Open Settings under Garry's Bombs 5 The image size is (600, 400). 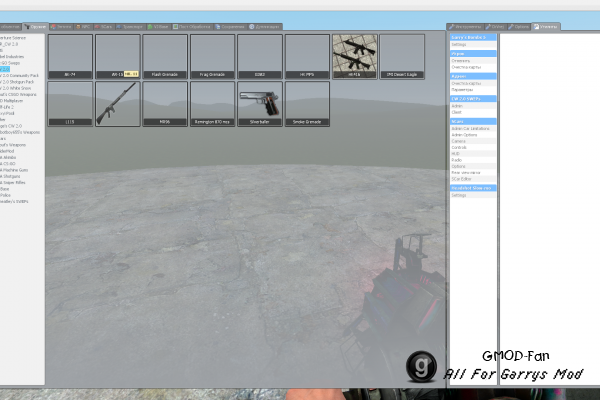[x=473, y=44]
